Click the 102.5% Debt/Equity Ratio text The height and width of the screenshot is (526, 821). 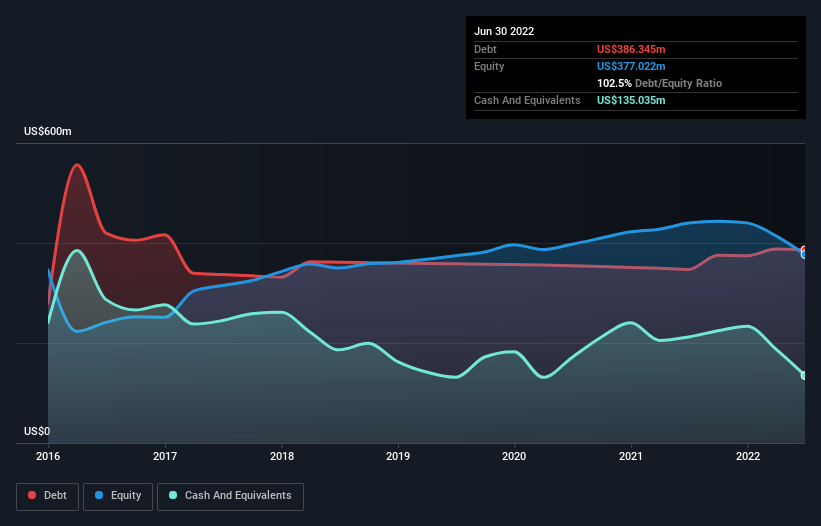click(x=659, y=83)
